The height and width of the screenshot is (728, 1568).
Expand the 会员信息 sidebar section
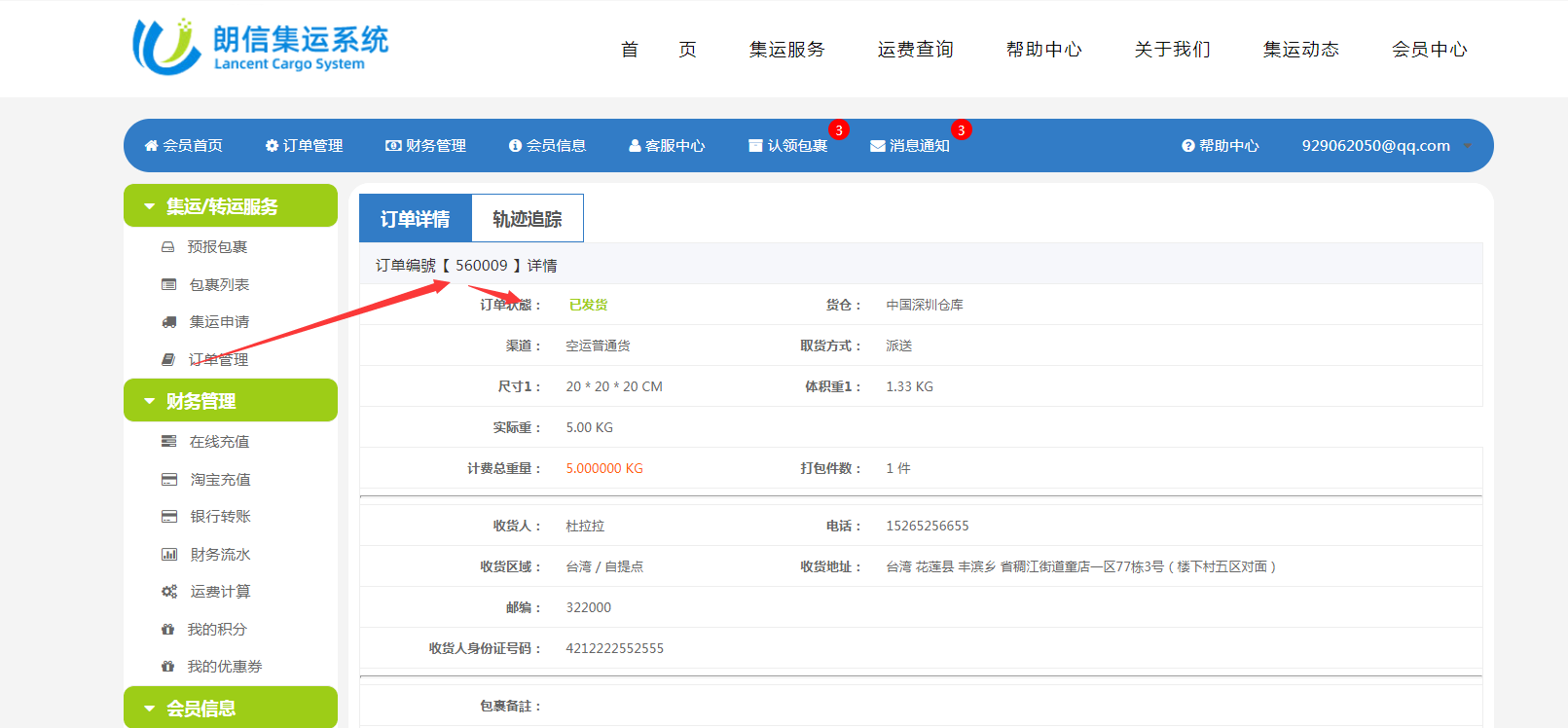(230, 708)
